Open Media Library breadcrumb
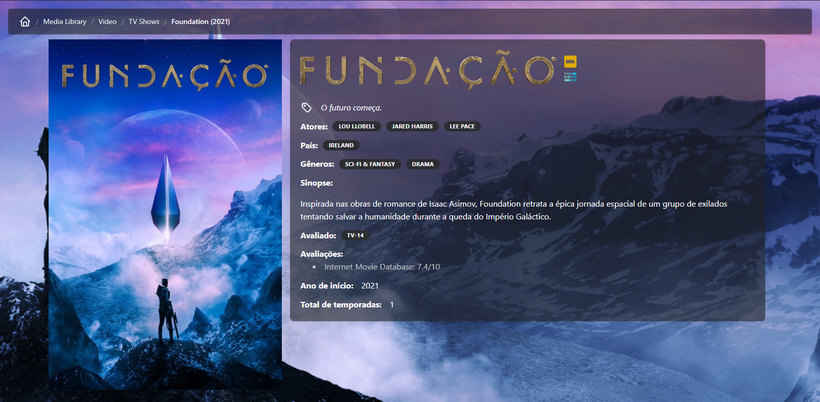 (x=65, y=22)
